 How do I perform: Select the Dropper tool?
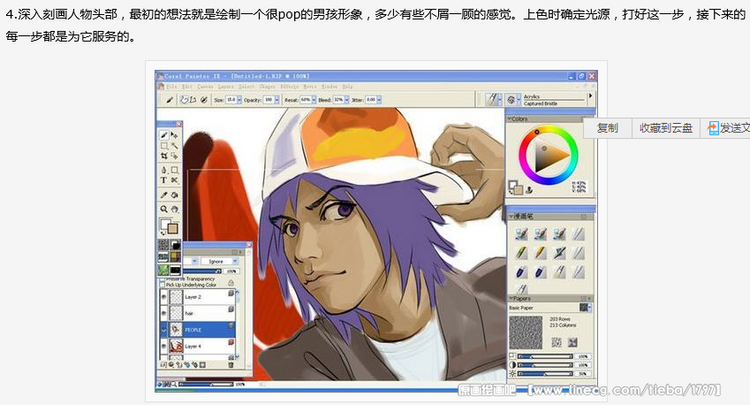164,195
